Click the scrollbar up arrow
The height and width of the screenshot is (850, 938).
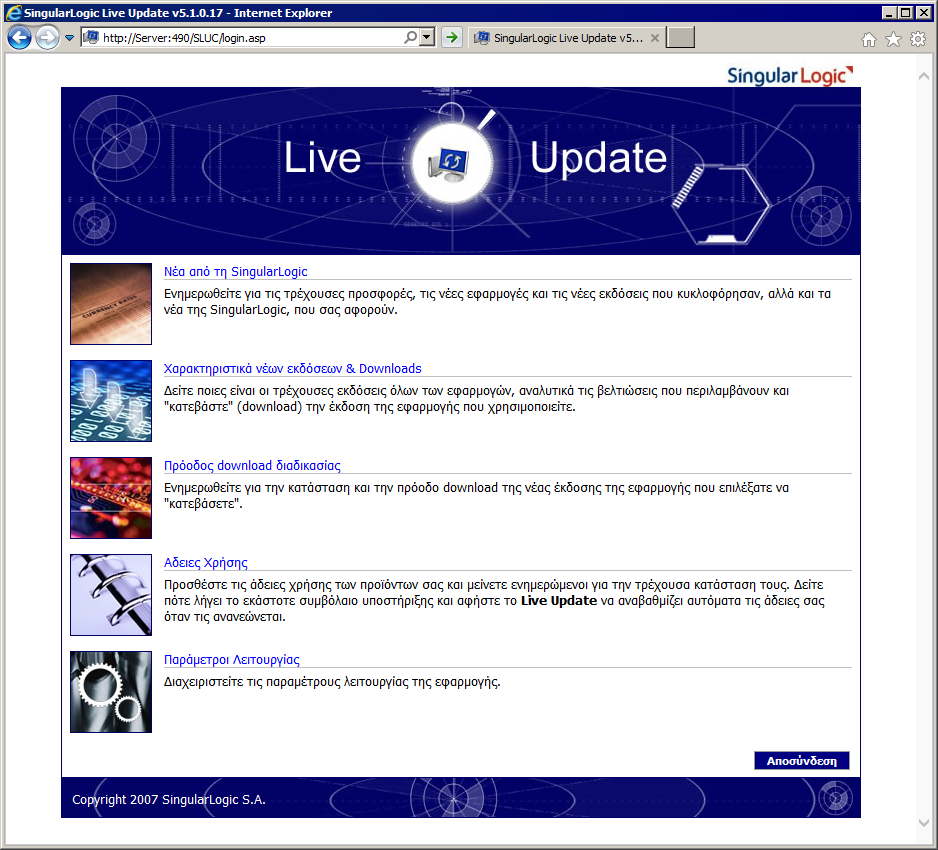(x=924, y=76)
